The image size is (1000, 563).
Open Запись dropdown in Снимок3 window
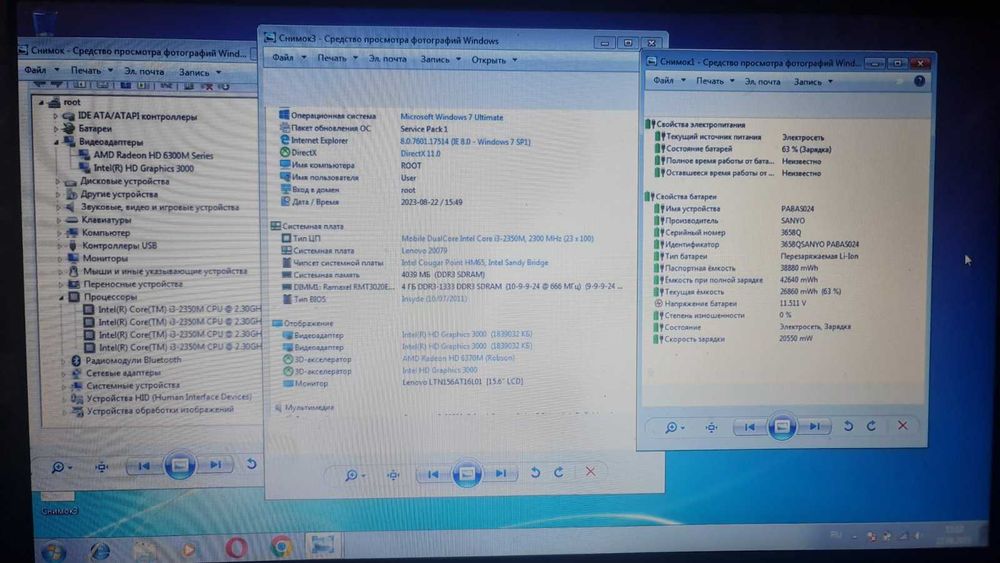point(440,59)
